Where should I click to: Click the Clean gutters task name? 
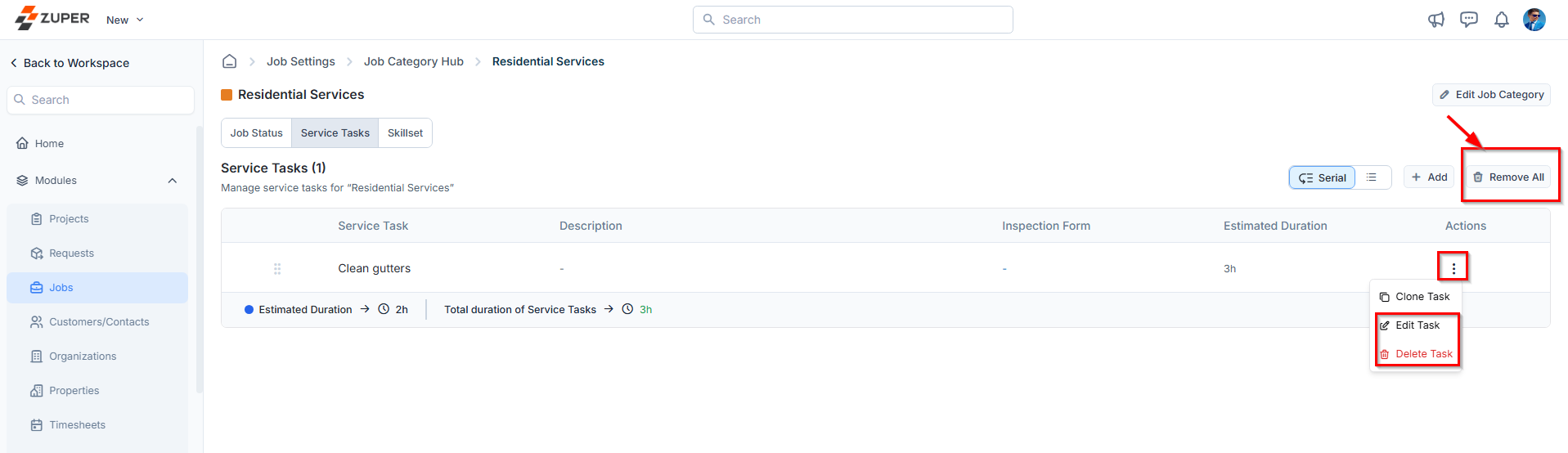point(375,268)
